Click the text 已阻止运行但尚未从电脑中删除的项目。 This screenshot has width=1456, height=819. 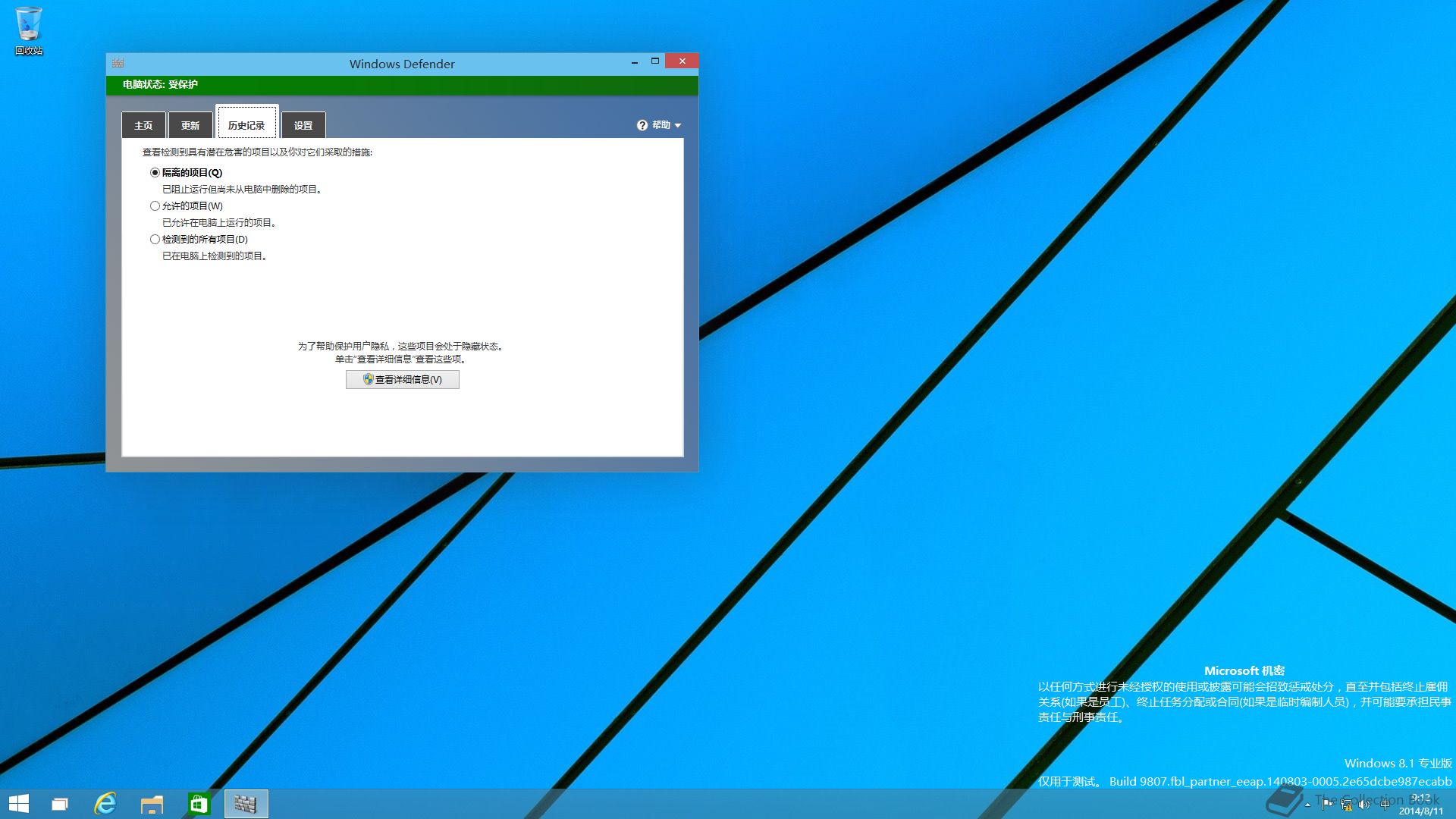243,190
